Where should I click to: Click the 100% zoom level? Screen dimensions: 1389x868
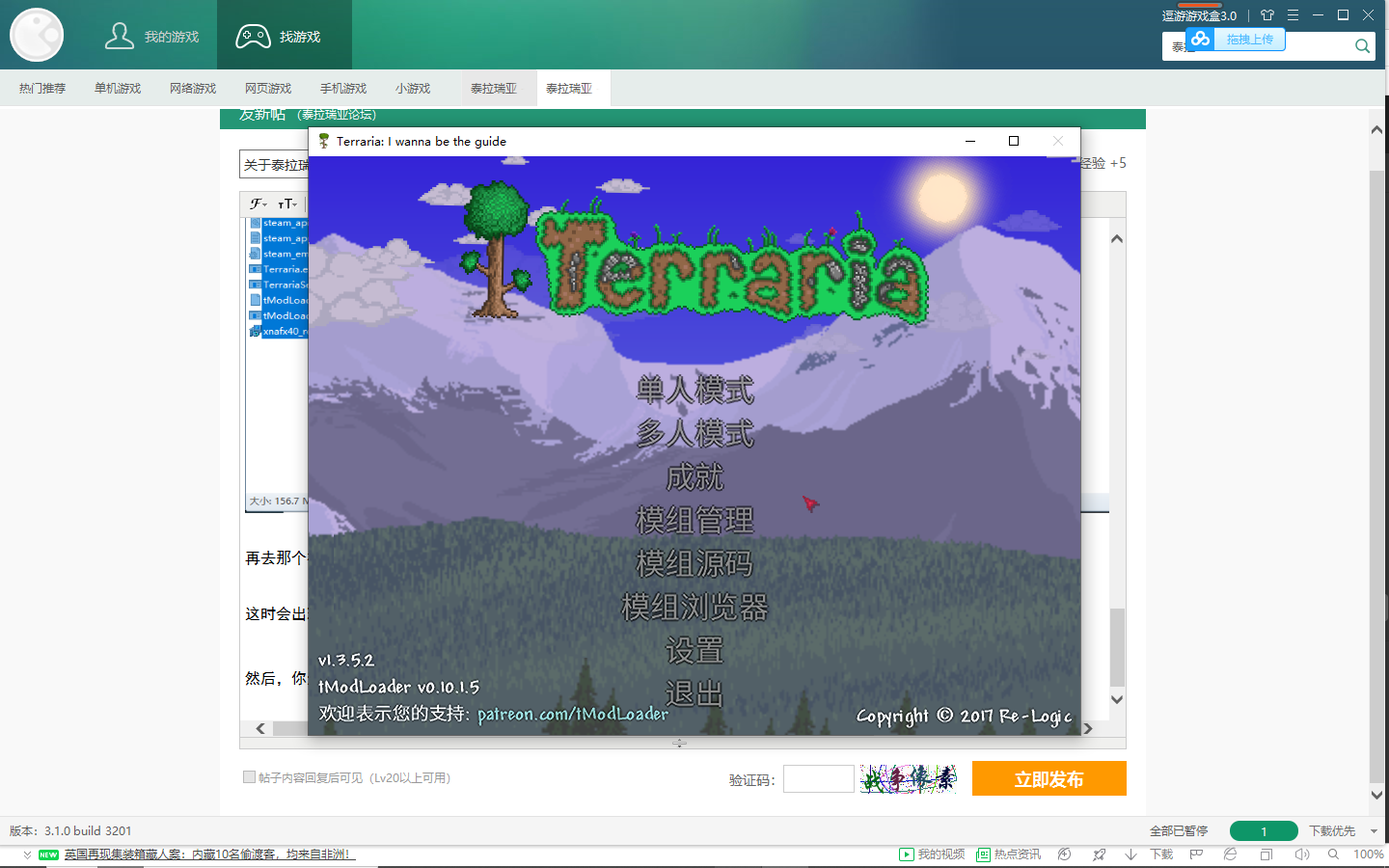[x=1368, y=854]
